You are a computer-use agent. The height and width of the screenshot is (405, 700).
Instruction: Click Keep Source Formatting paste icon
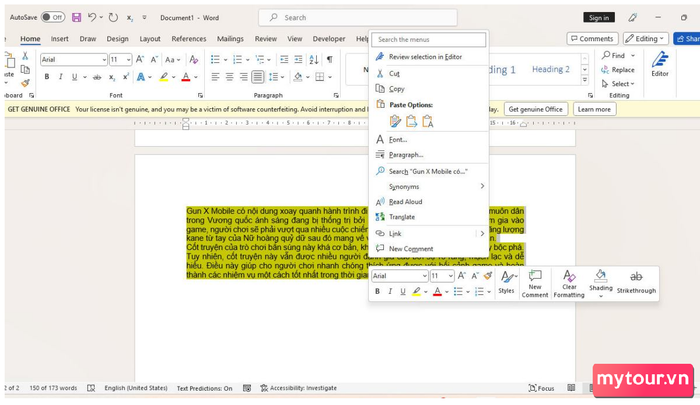click(395, 121)
